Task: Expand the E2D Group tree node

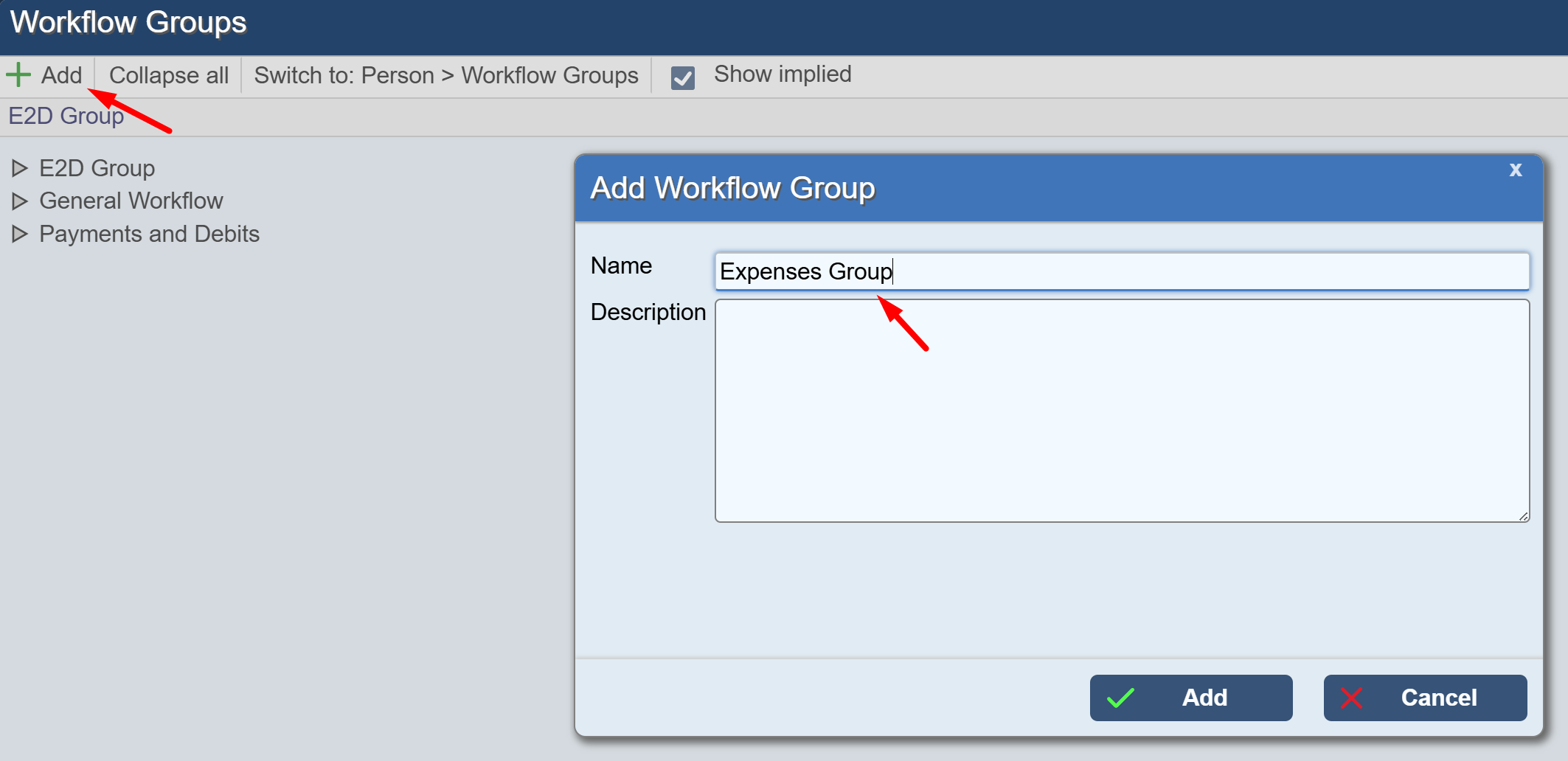Action: 20,169
